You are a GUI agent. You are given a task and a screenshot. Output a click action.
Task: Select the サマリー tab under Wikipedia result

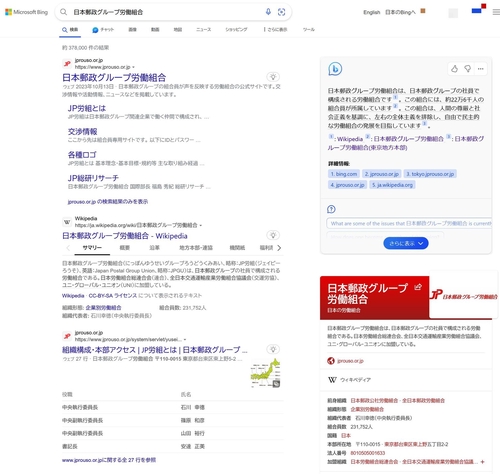point(92,248)
